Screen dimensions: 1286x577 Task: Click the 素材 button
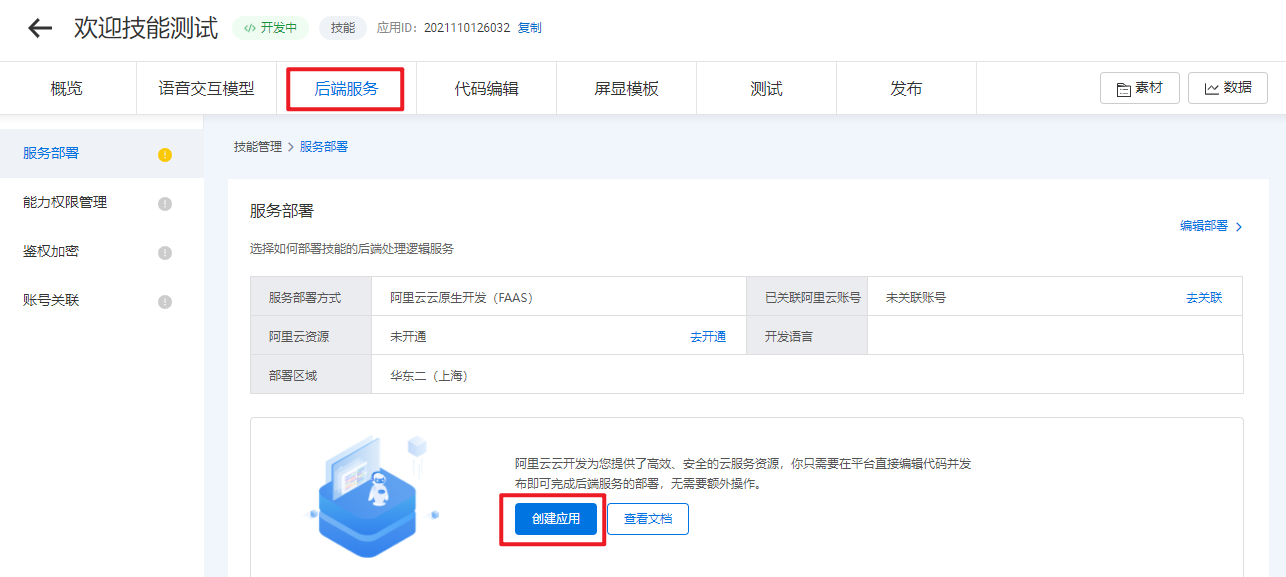click(1140, 88)
